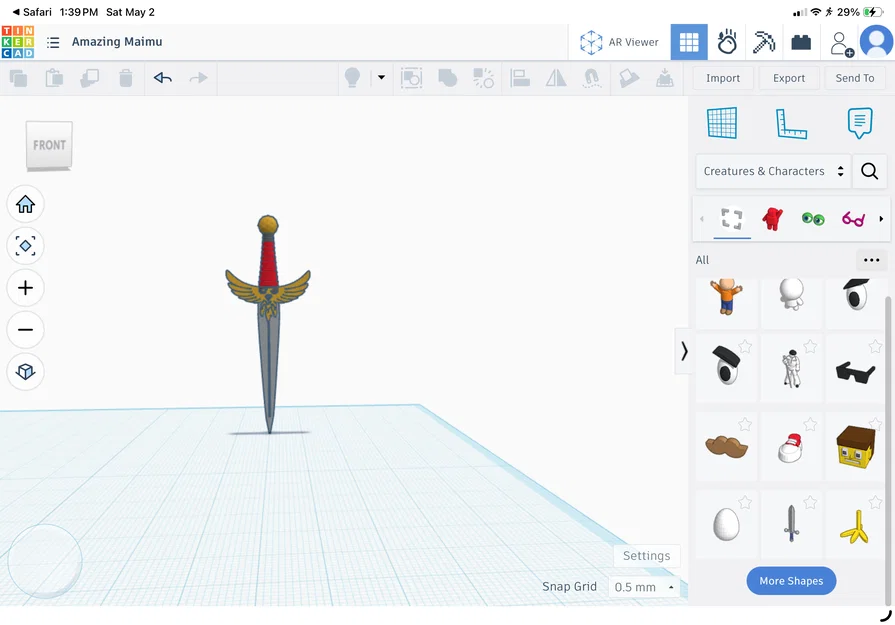Open the designs list menu icon
Viewport: 895px width, 625px height.
pos(53,42)
